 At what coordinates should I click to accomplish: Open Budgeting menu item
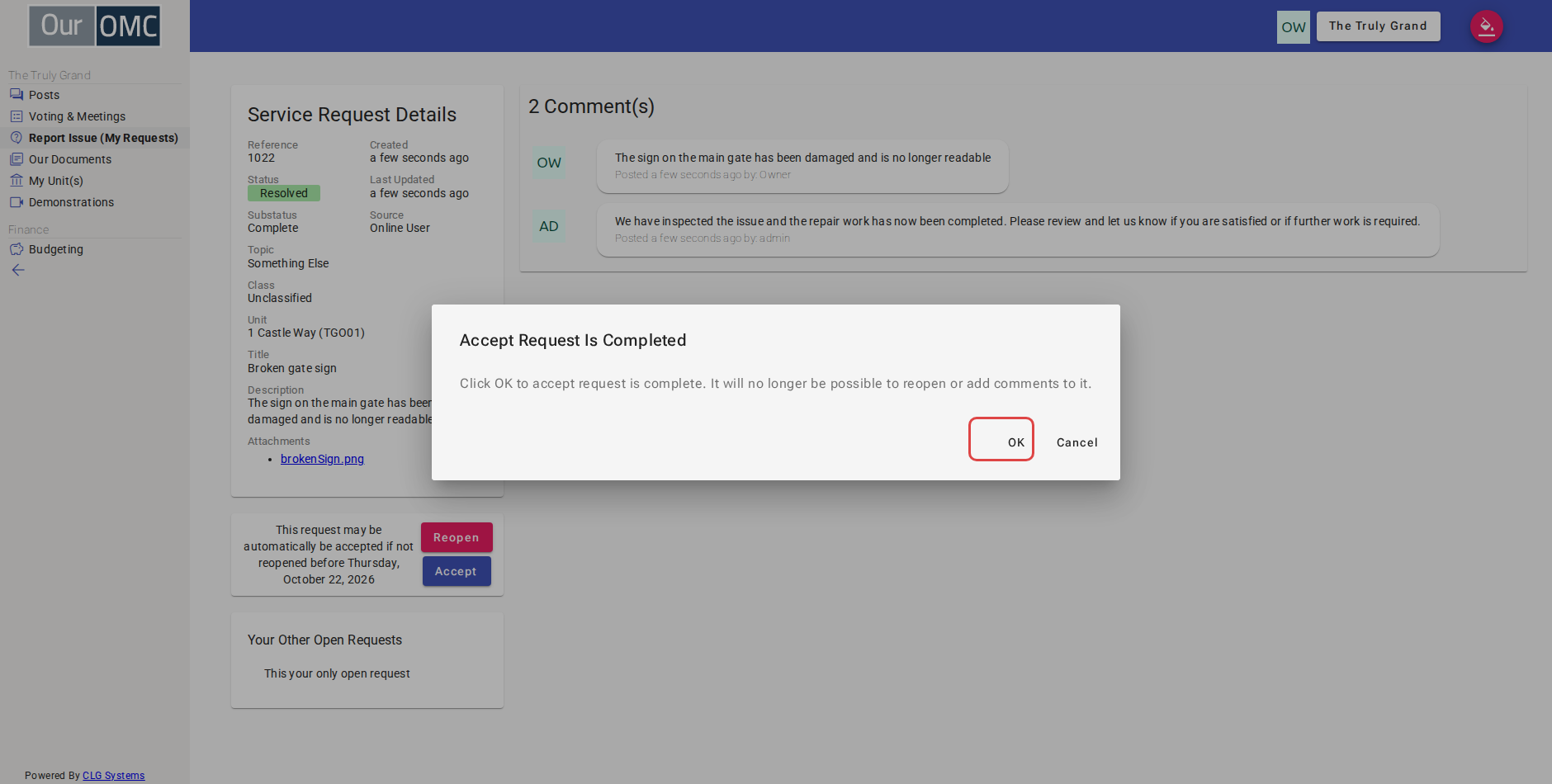(95, 249)
